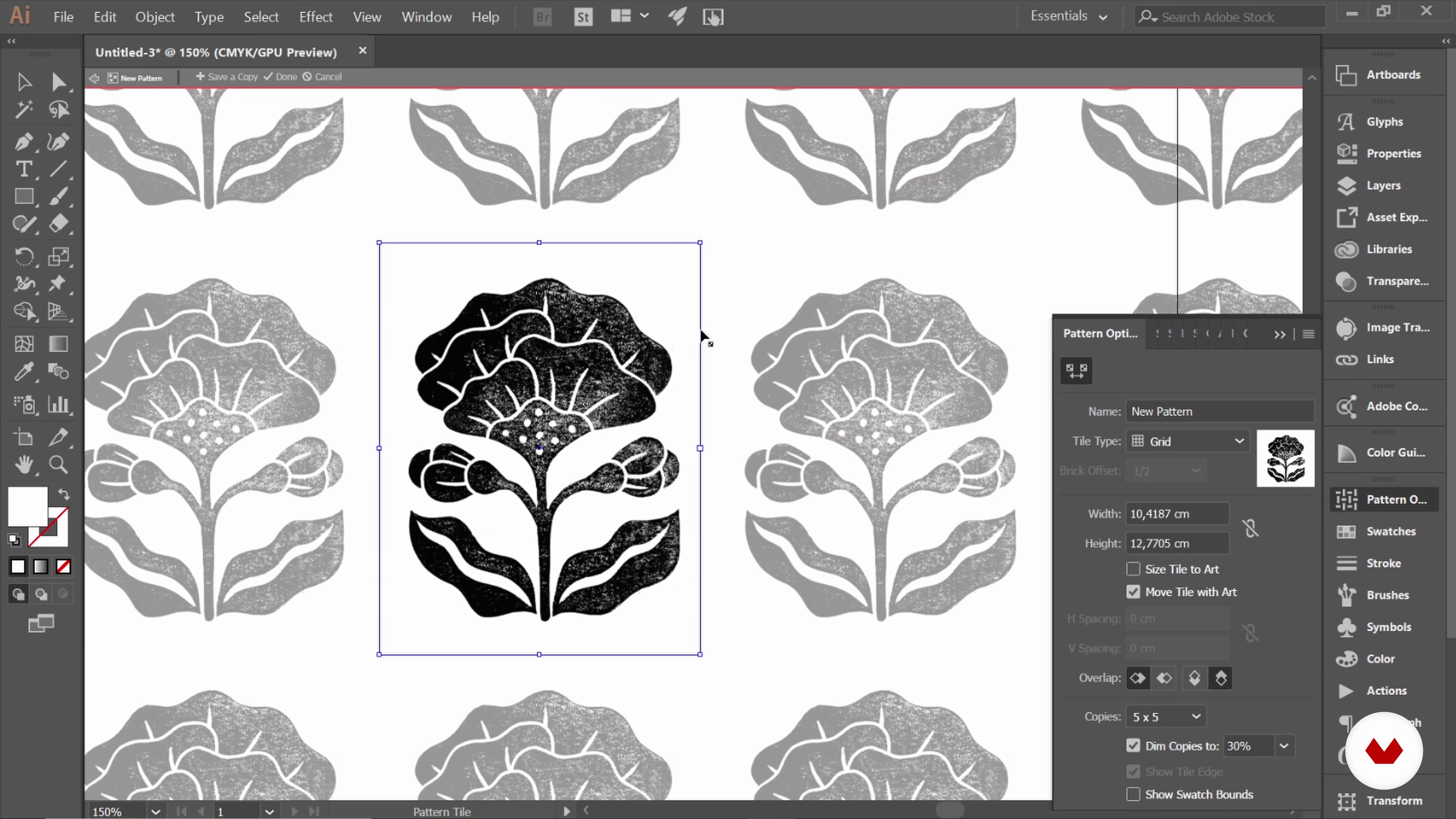Screen dimensions: 1456x819
Task: Swap fill and stroke arrows
Action: (63, 494)
